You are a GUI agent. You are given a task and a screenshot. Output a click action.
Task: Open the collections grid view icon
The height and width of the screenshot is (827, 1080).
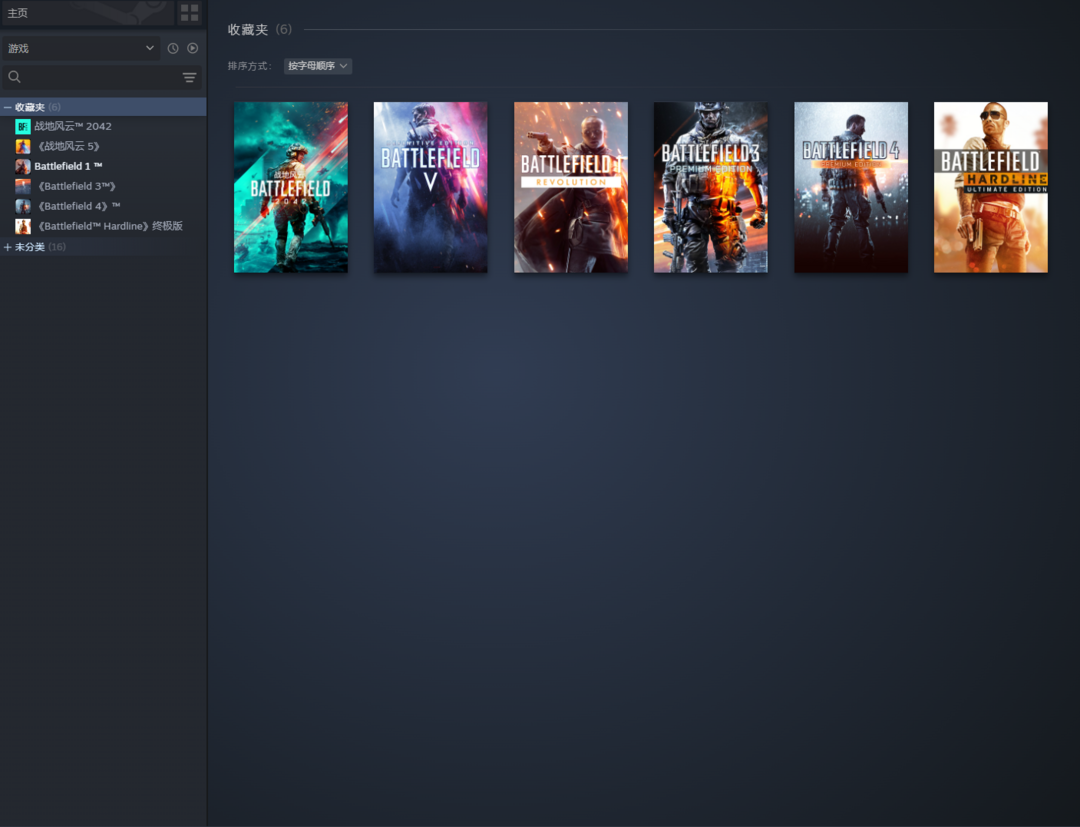189,13
